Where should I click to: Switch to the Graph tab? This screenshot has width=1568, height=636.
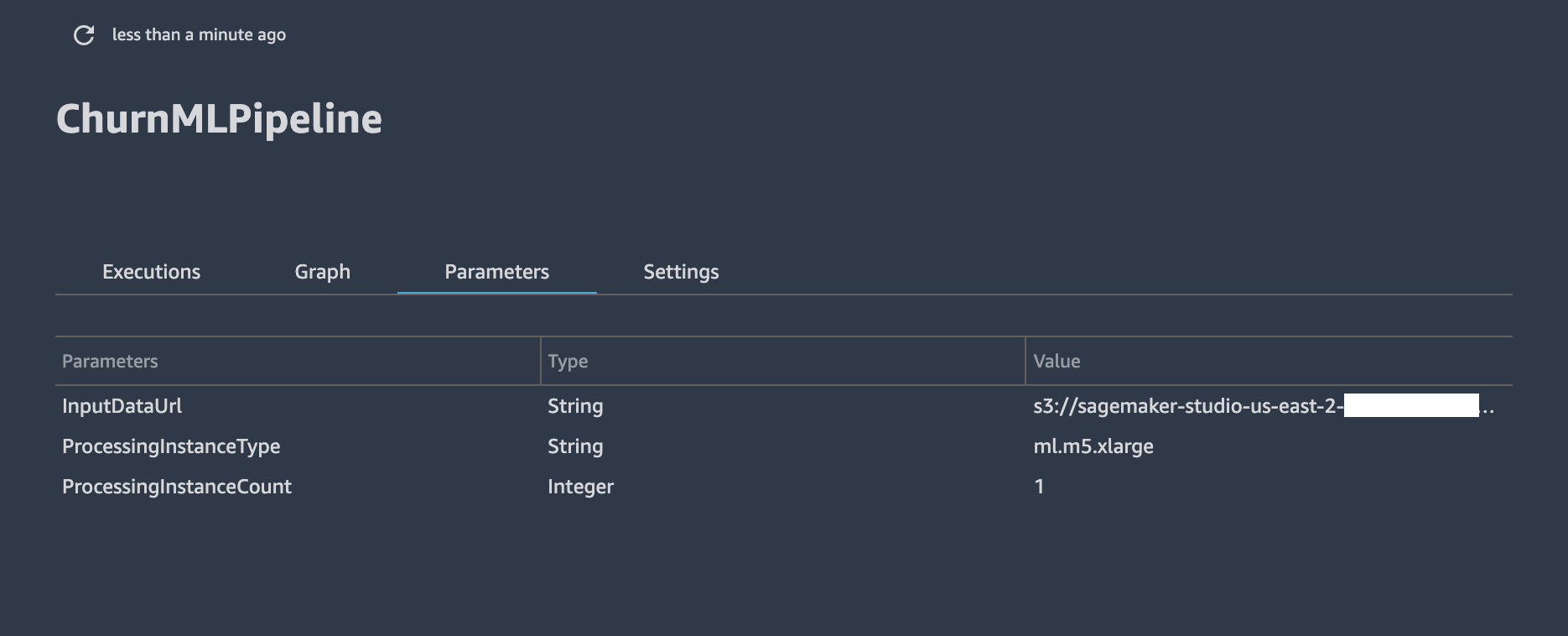pyautogui.click(x=323, y=272)
